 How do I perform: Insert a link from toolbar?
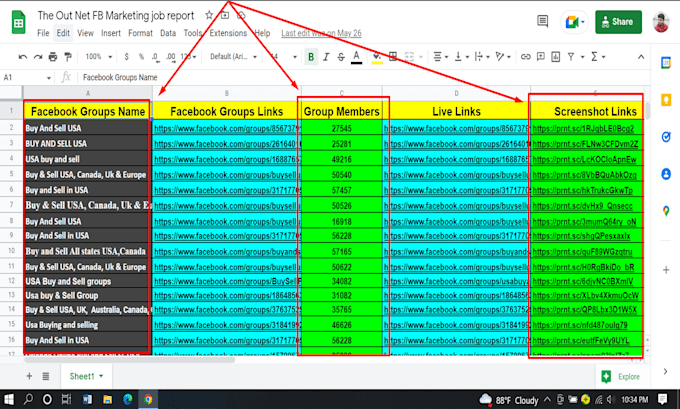tap(526, 57)
